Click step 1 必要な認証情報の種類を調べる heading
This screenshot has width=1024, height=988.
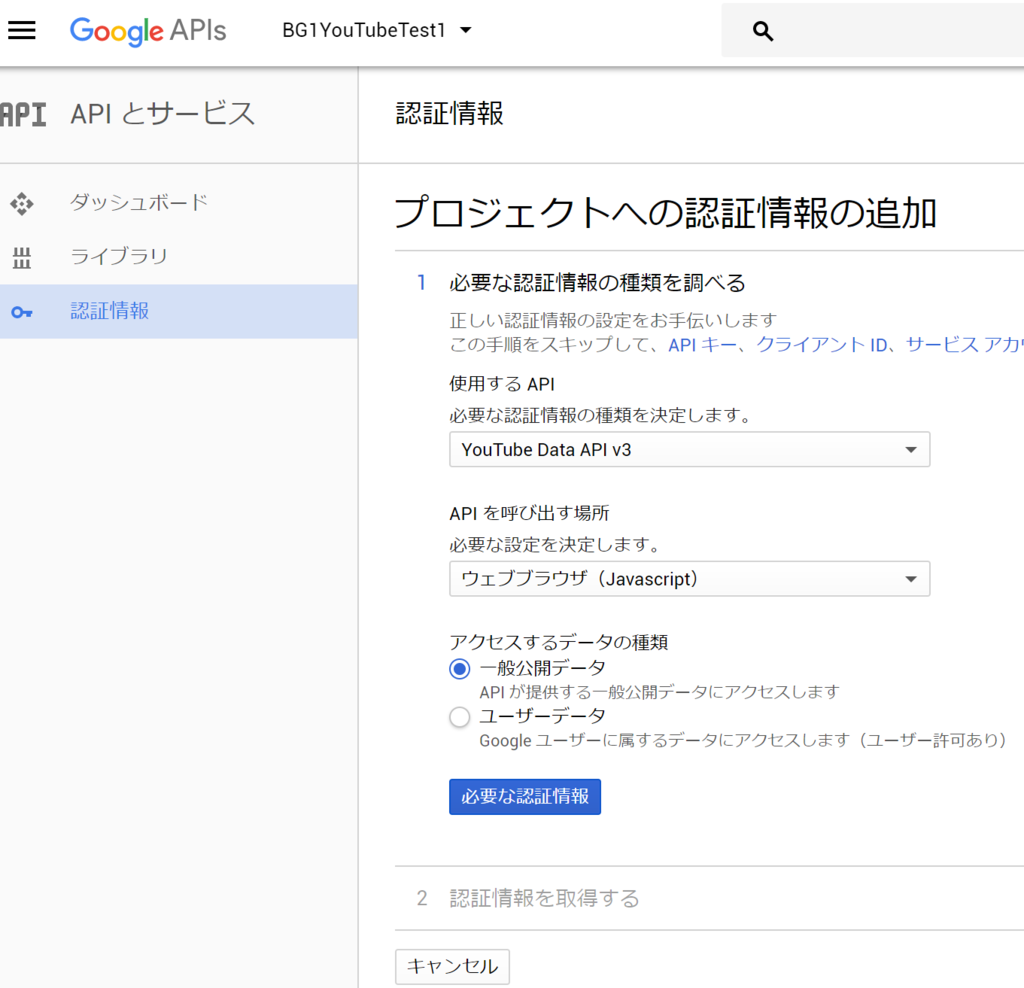[x=597, y=283]
